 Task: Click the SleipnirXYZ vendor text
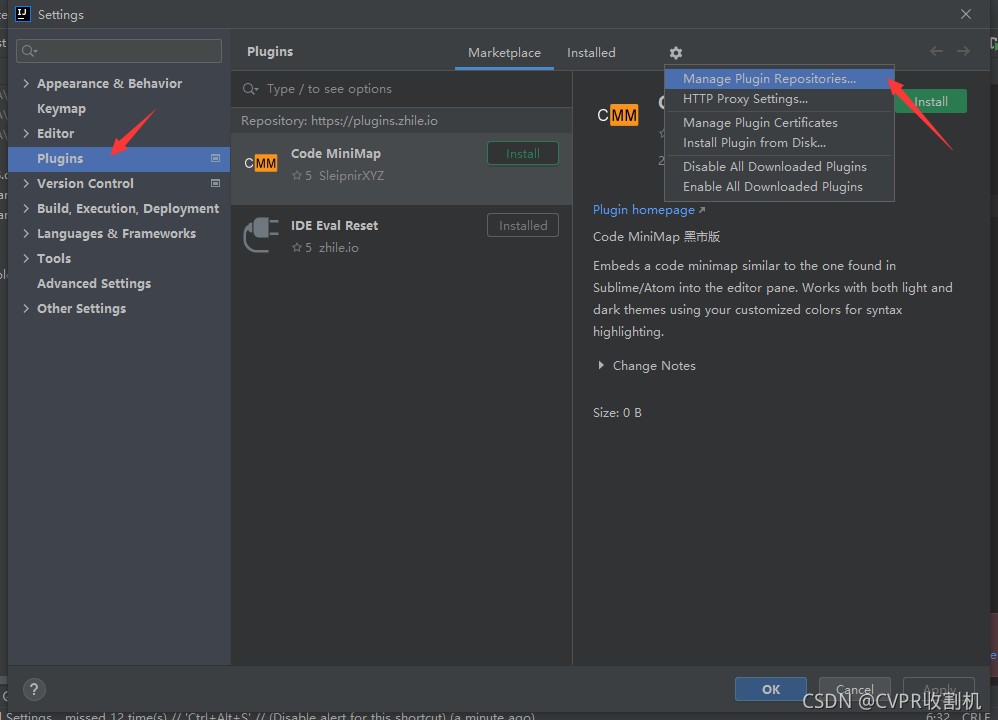351,176
